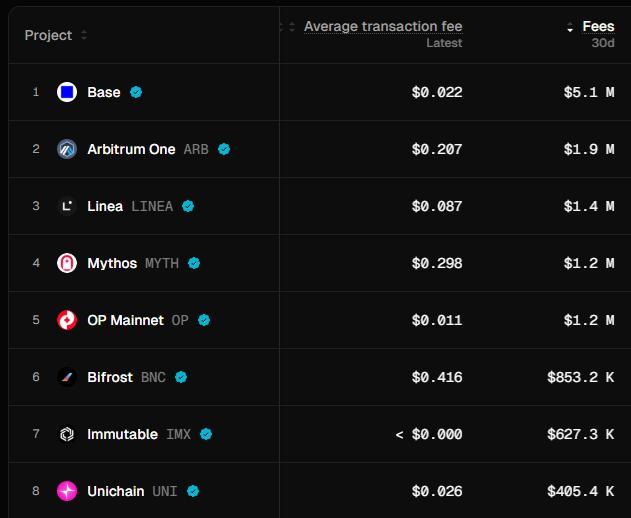Click the Arbitrum One logo icon
Viewport: 631px width, 518px height.
pos(67,149)
